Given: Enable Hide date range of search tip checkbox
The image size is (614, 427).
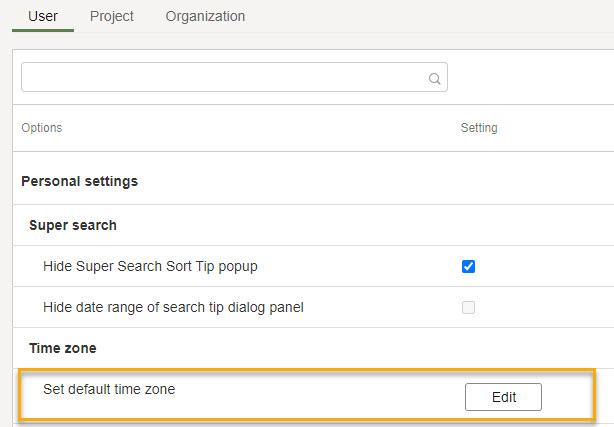Looking at the screenshot, I should (468, 308).
